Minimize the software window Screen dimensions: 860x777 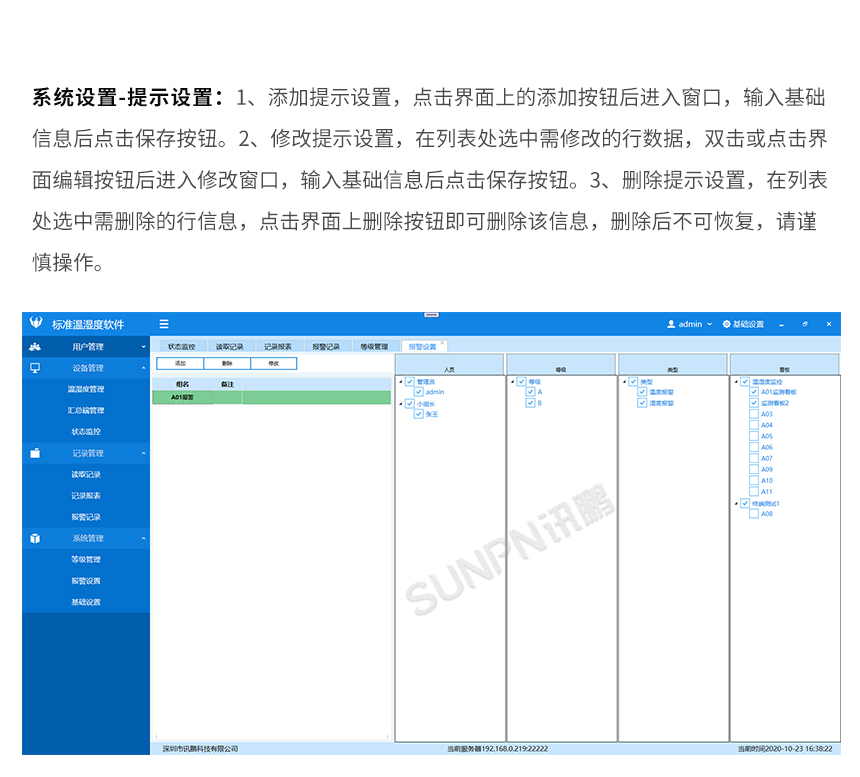point(781,325)
